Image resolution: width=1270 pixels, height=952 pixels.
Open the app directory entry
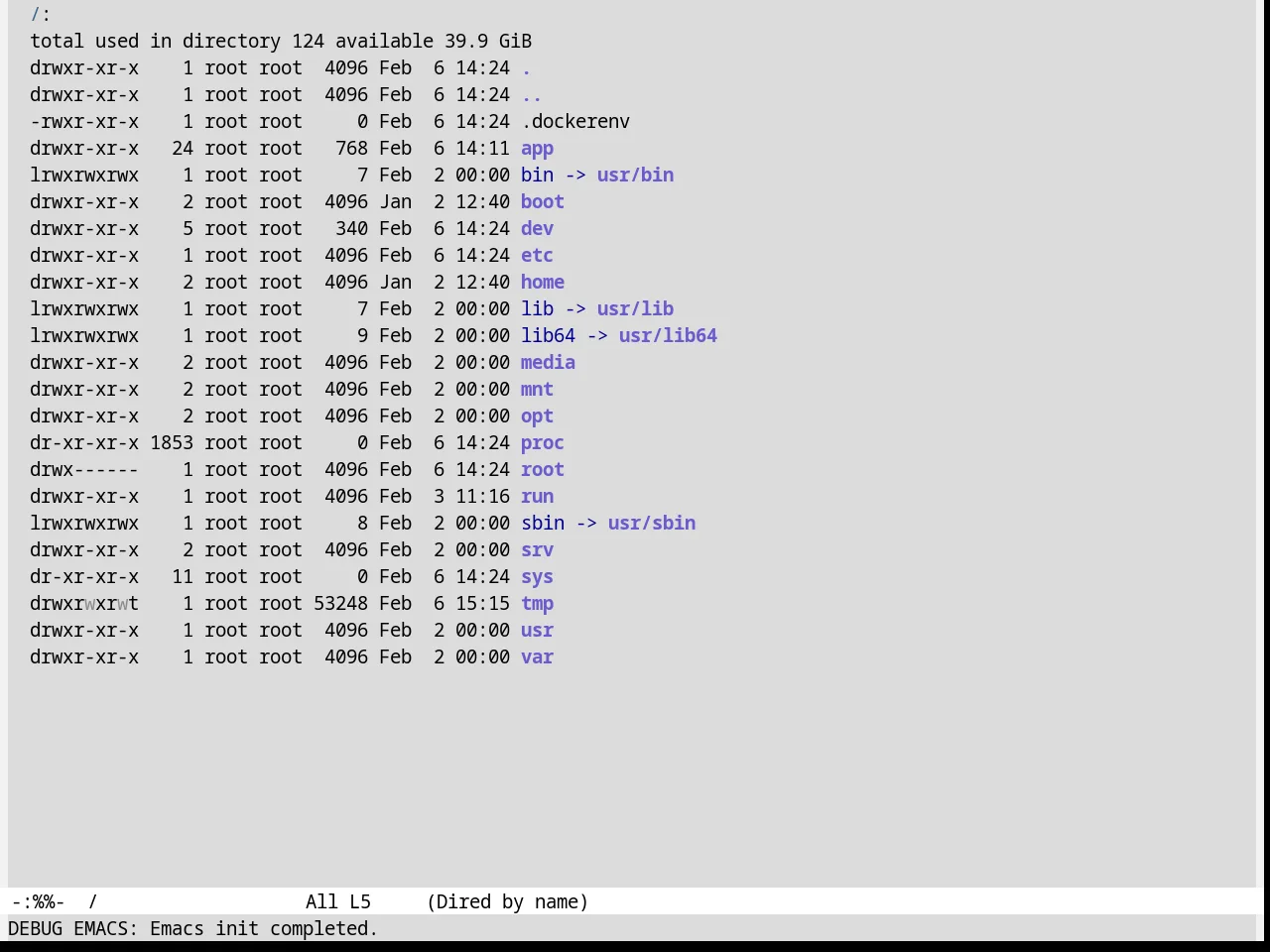(x=537, y=149)
